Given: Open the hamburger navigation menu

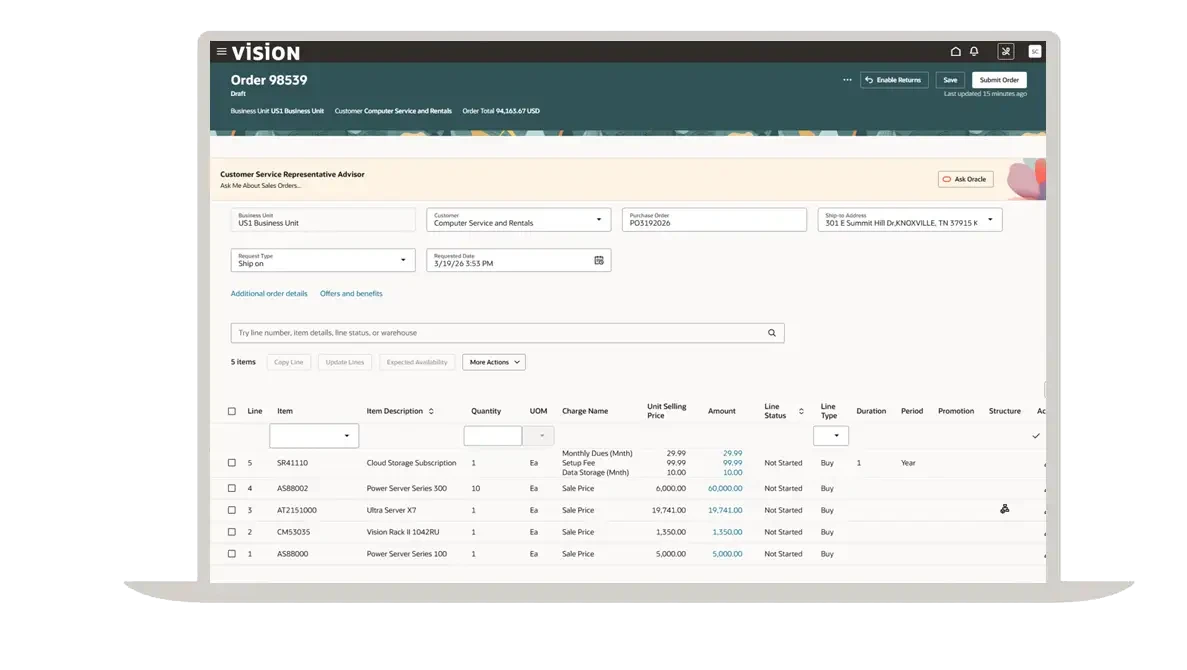Looking at the screenshot, I should coord(221,52).
